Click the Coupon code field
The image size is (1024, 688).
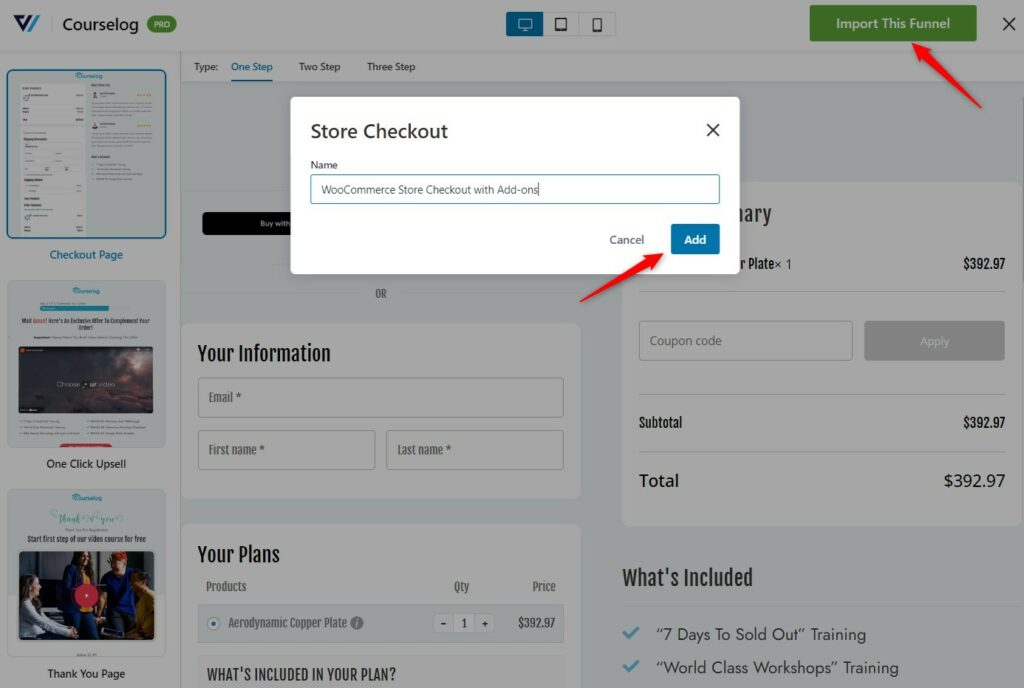pos(745,341)
